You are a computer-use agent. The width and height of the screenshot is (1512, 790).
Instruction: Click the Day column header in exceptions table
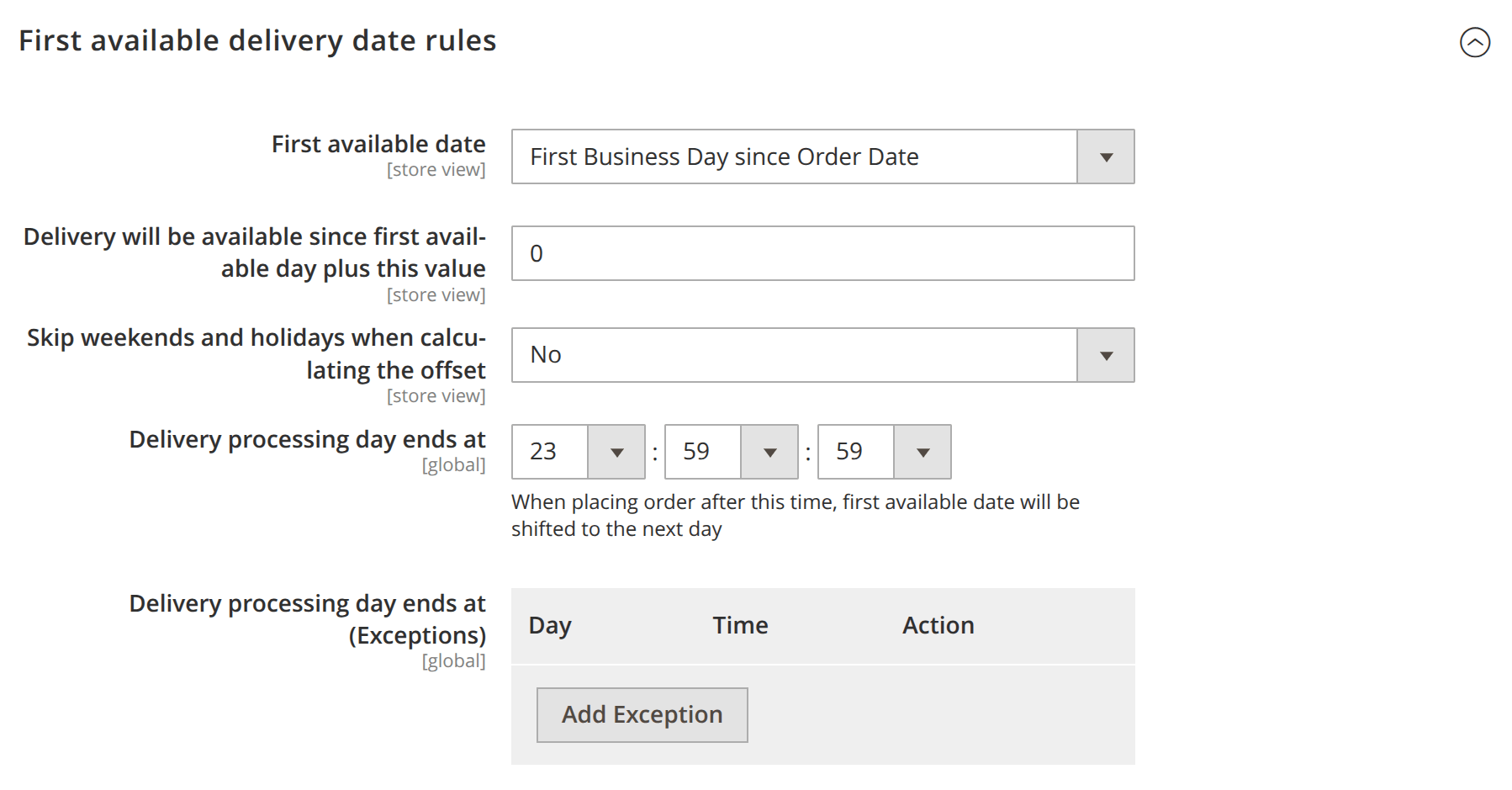(550, 625)
